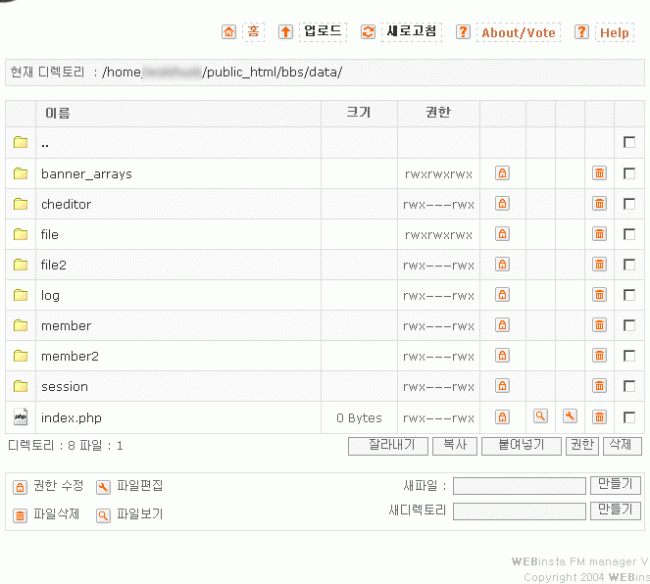
Task: Select the index.php checkbox
Action: pos(629,417)
